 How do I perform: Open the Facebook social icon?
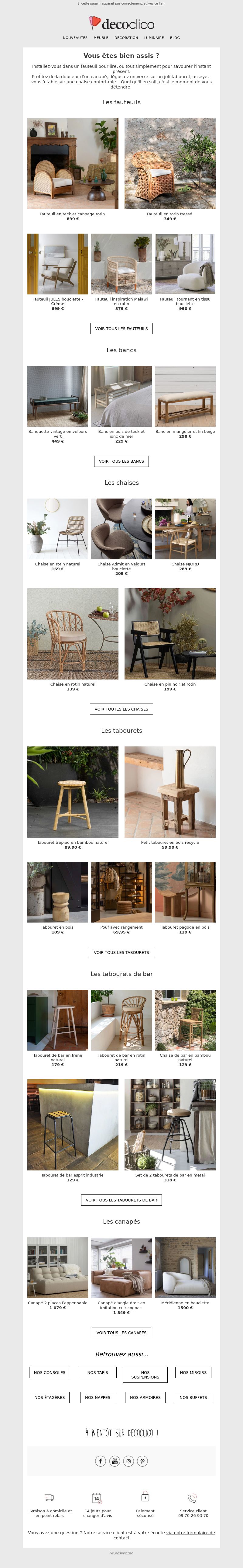pos(100,1461)
